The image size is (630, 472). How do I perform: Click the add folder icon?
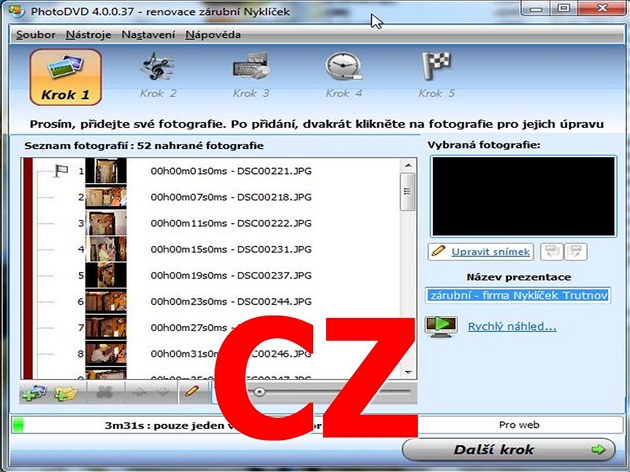[x=65, y=392]
